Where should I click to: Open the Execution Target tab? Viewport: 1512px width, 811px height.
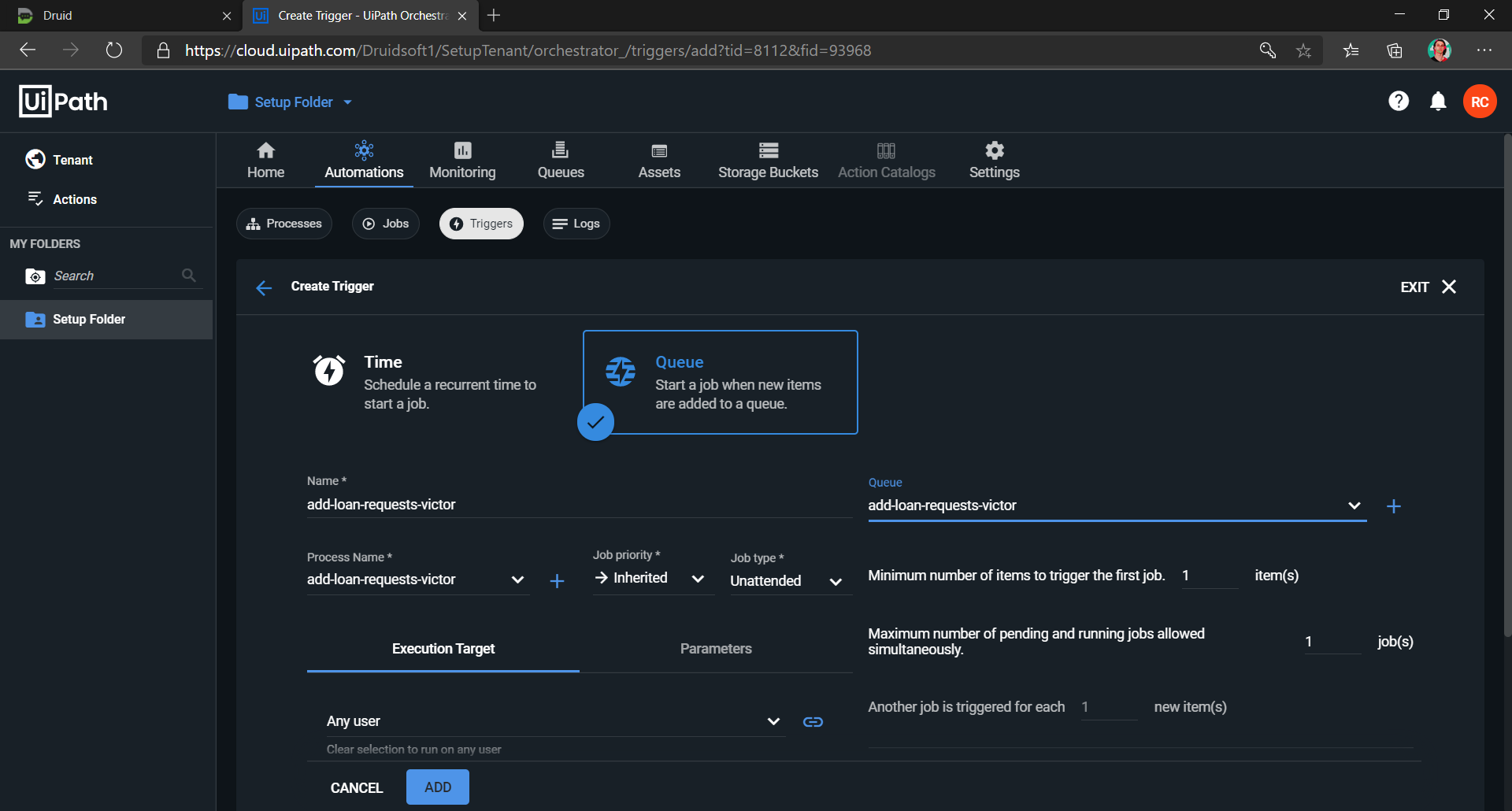click(x=443, y=649)
